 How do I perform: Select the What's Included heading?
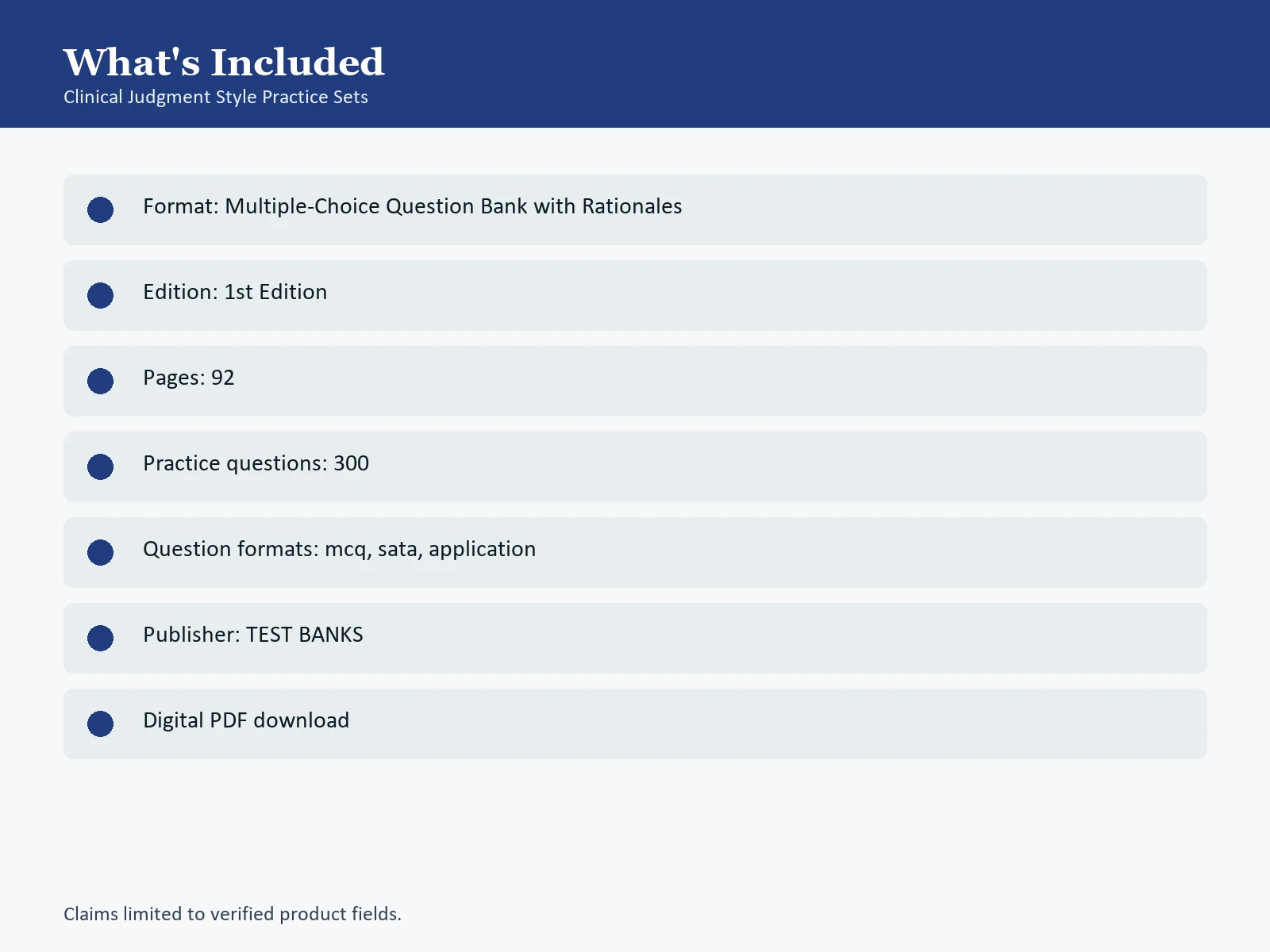click(x=224, y=62)
